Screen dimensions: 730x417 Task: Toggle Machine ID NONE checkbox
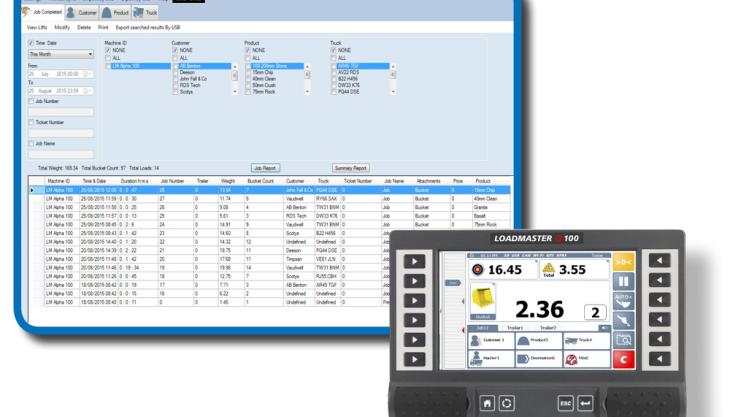108,50
